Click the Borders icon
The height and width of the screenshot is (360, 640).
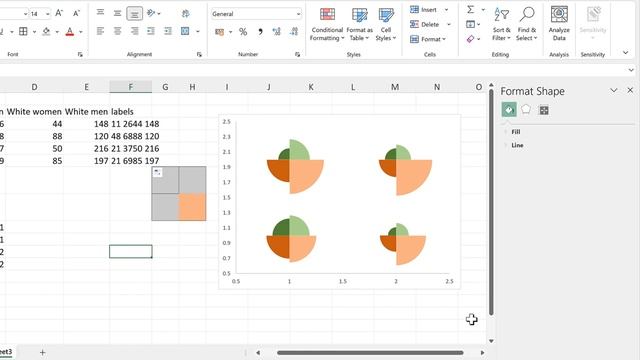click(x=23, y=31)
